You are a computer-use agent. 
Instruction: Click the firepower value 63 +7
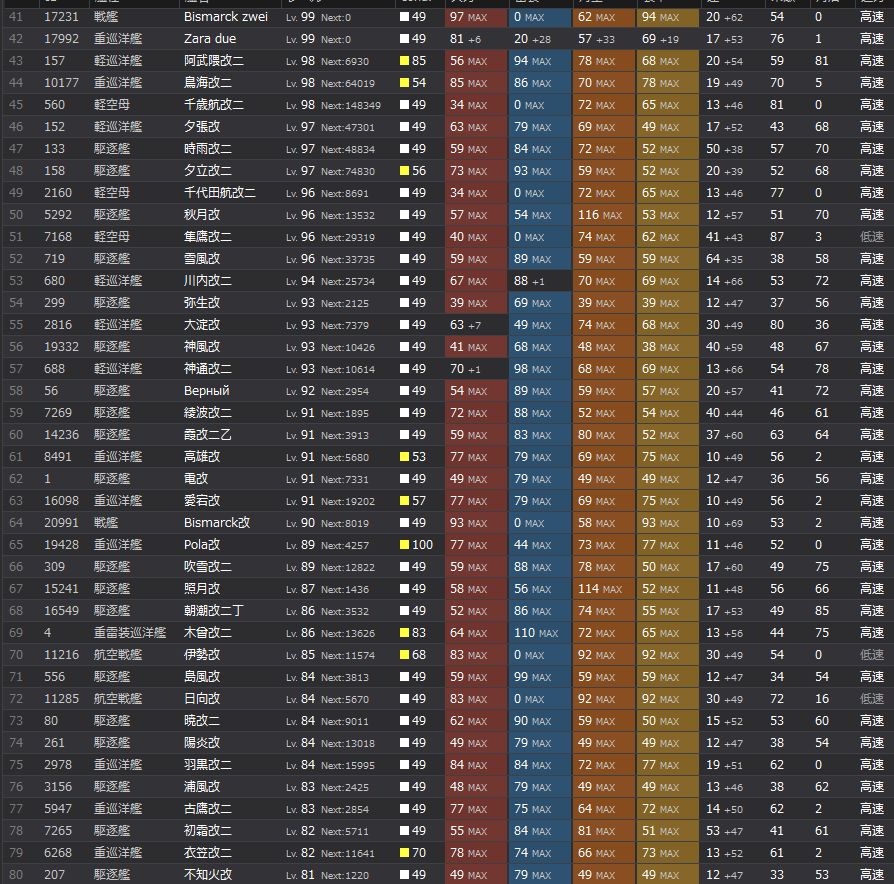[465, 325]
